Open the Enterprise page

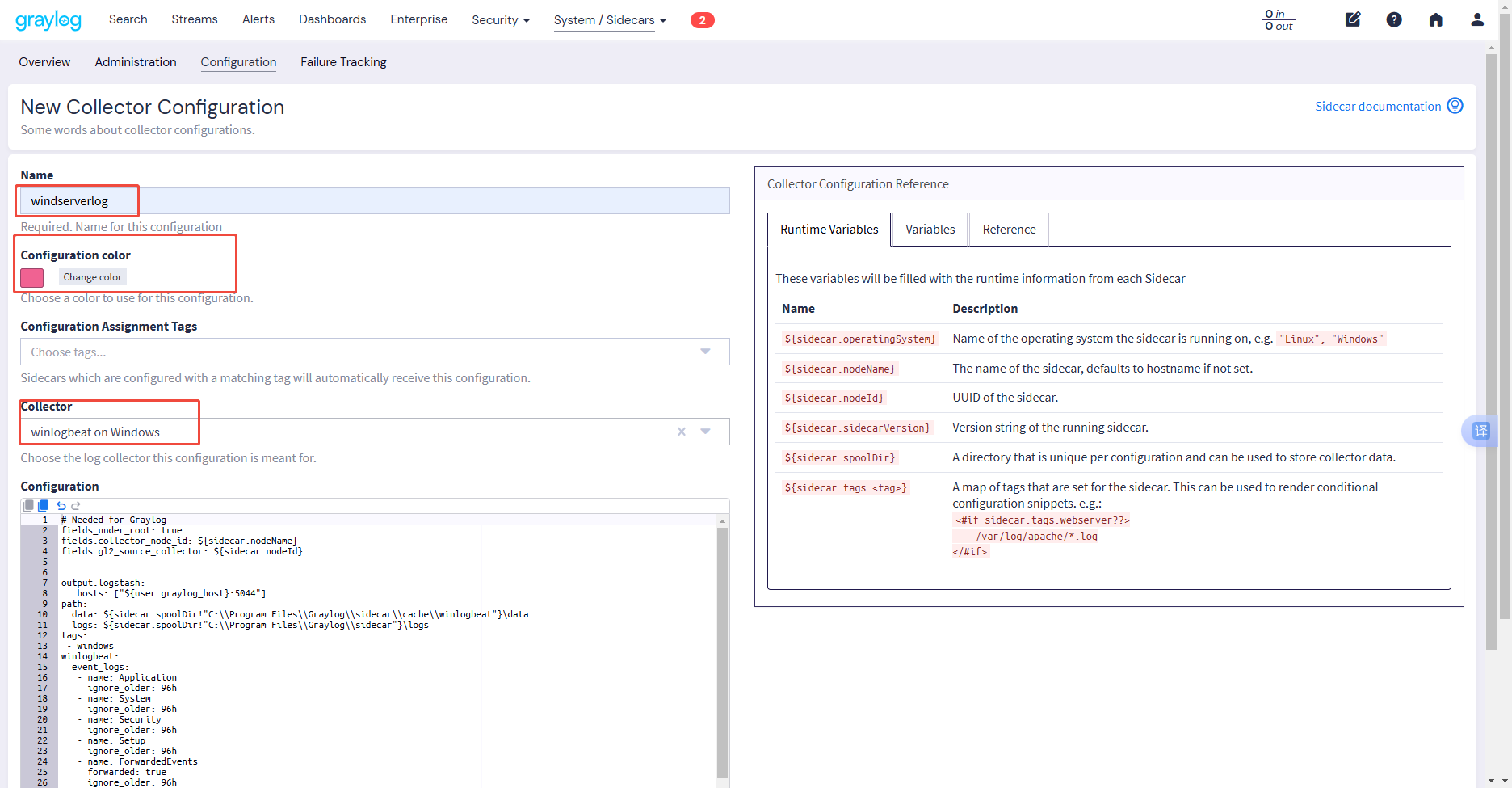419,19
